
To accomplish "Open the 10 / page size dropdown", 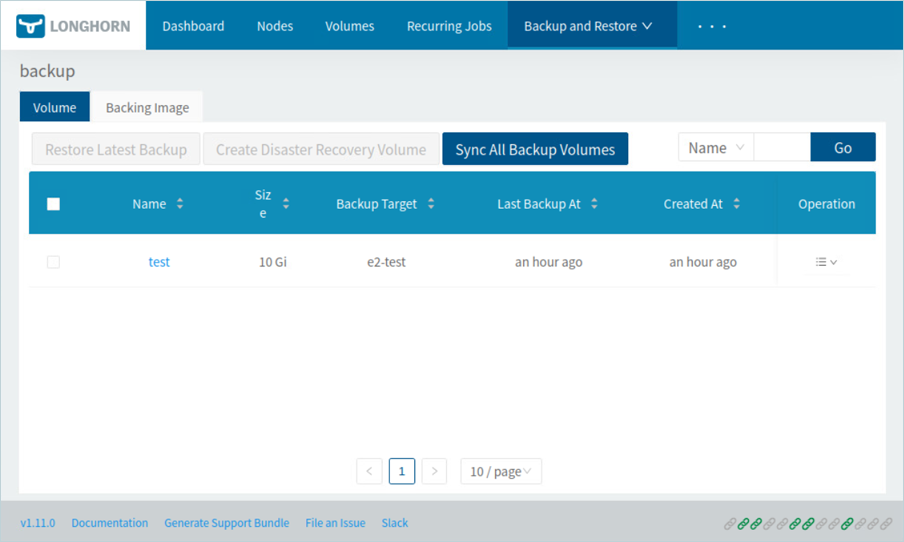I will tap(501, 471).
